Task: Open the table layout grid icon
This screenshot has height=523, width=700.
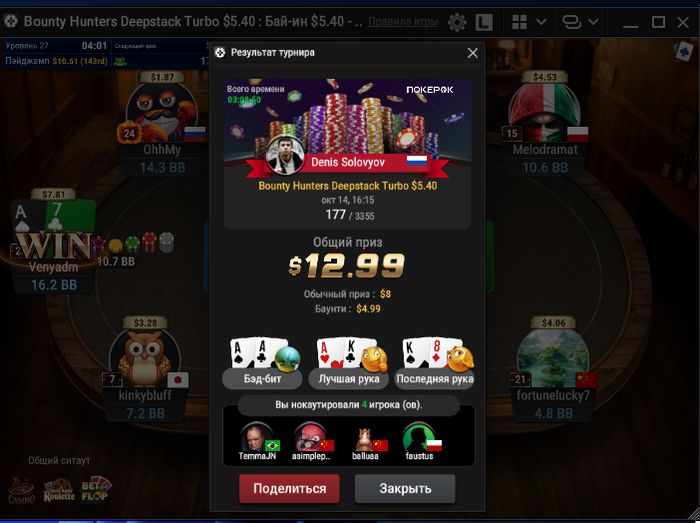Action: point(519,21)
